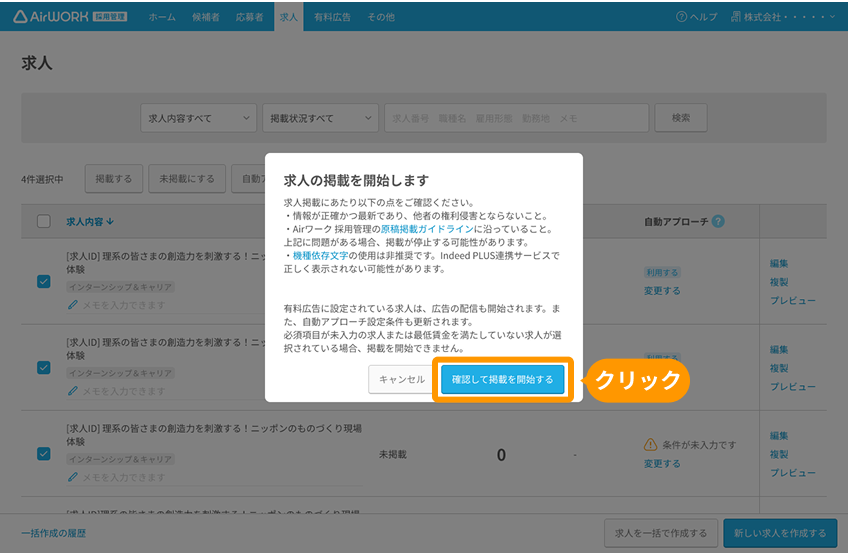The width and height of the screenshot is (848, 553).
Task: Click 新しい求人を作成する button
Action: coord(780,533)
